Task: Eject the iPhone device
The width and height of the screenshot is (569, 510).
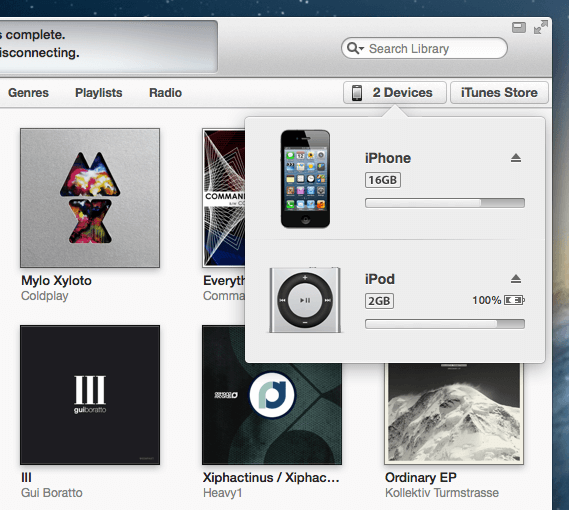Action: click(516, 158)
